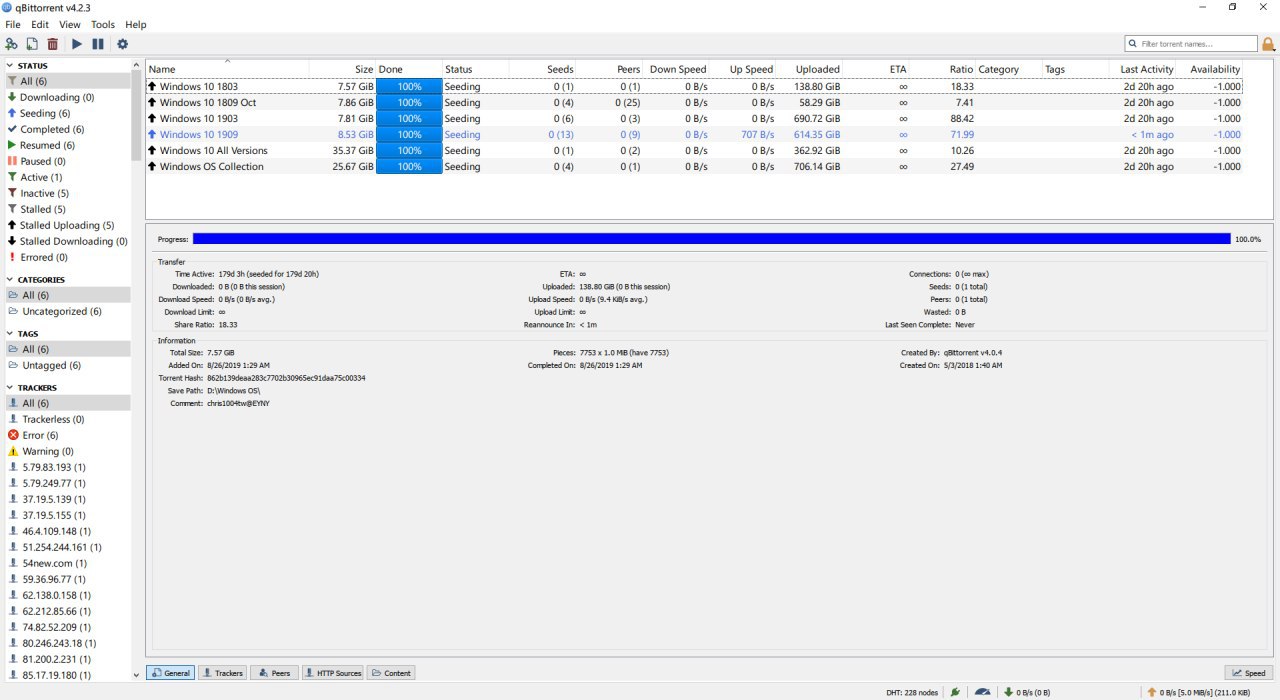Viewport: 1280px width, 700px height.
Task: Select the Completed (6) status filter
Action: click(52, 129)
